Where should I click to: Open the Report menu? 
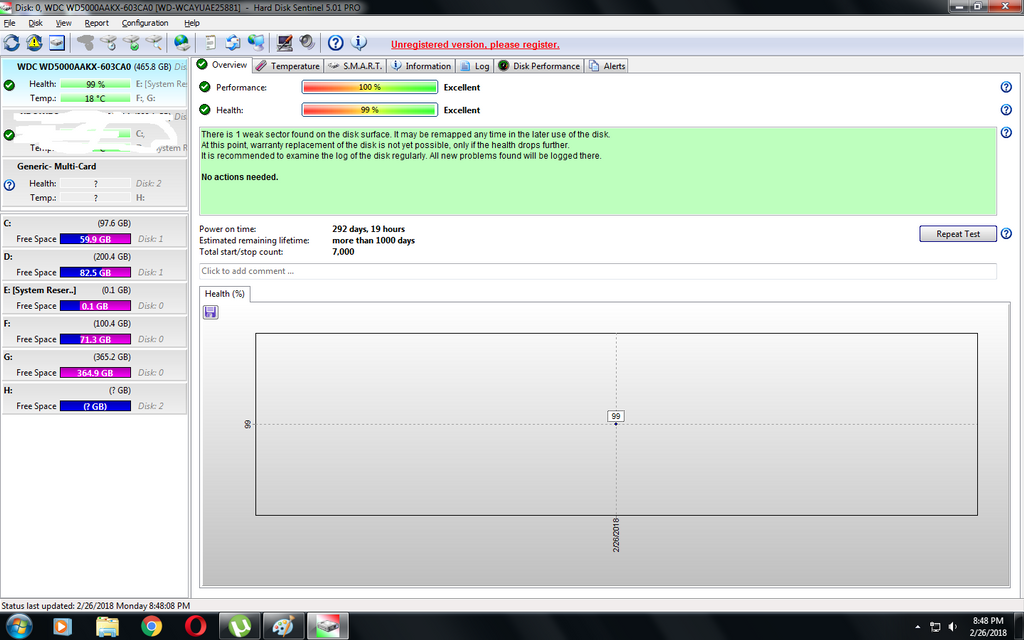pos(97,23)
